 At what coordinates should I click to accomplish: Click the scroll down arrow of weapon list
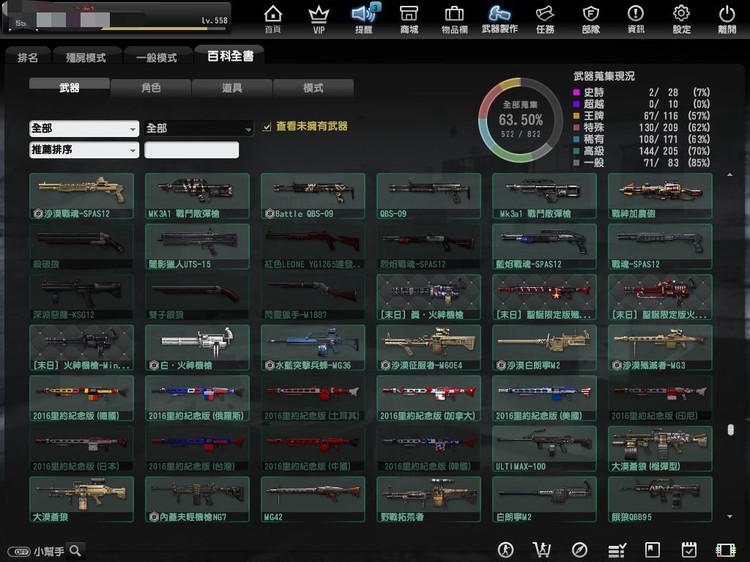tap(730, 517)
